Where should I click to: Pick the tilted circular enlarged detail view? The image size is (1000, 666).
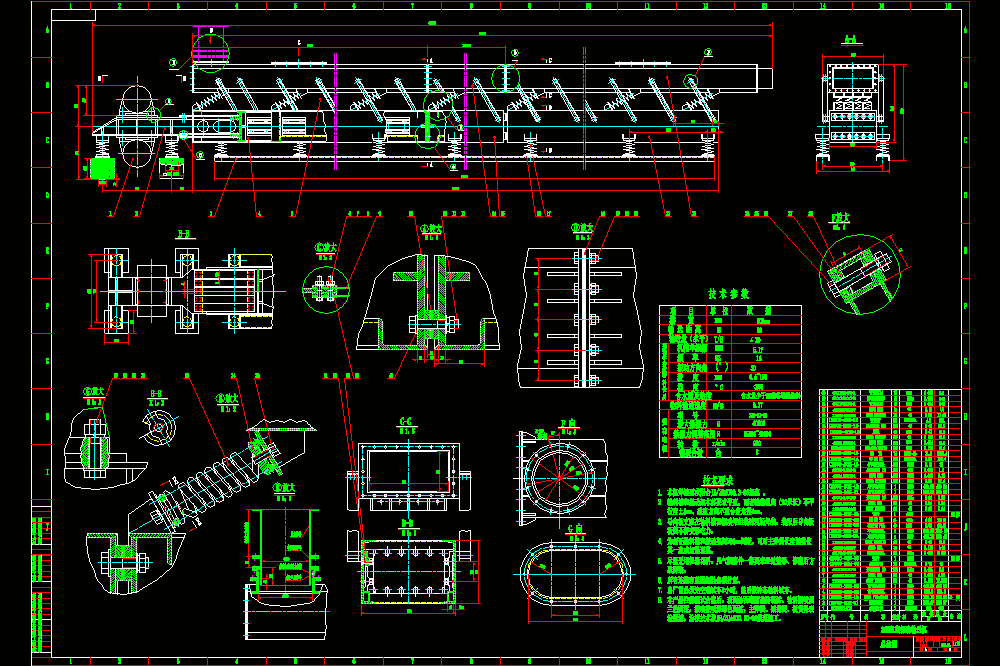860,274
